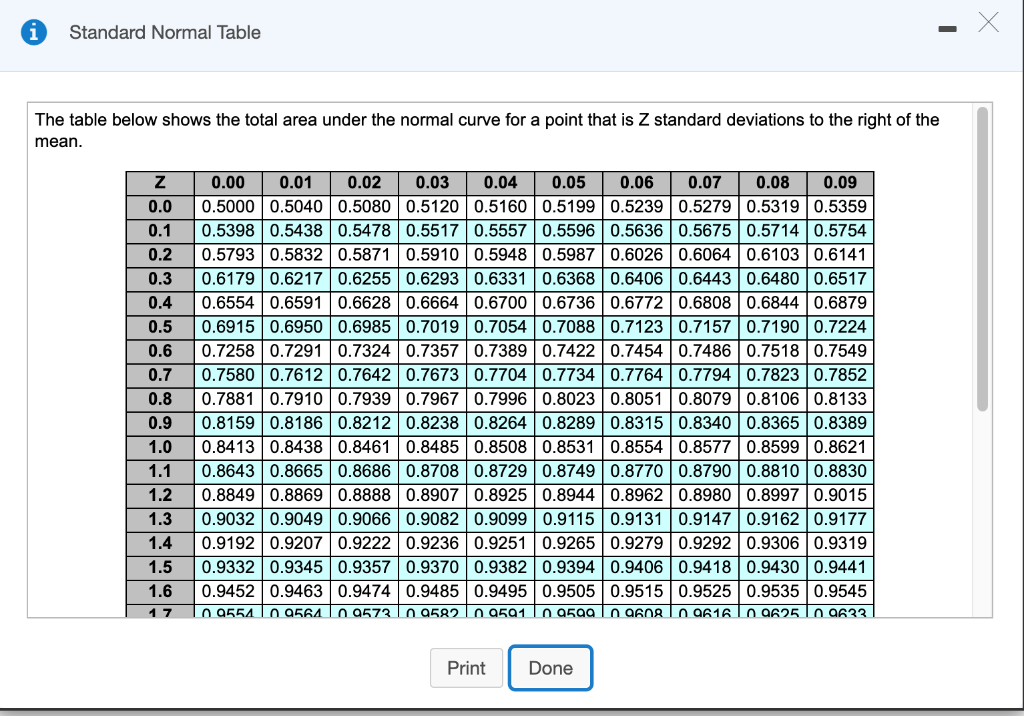Screen dimensions: 1024x716
Task: Click the 0.00 column header
Action: (228, 183)
